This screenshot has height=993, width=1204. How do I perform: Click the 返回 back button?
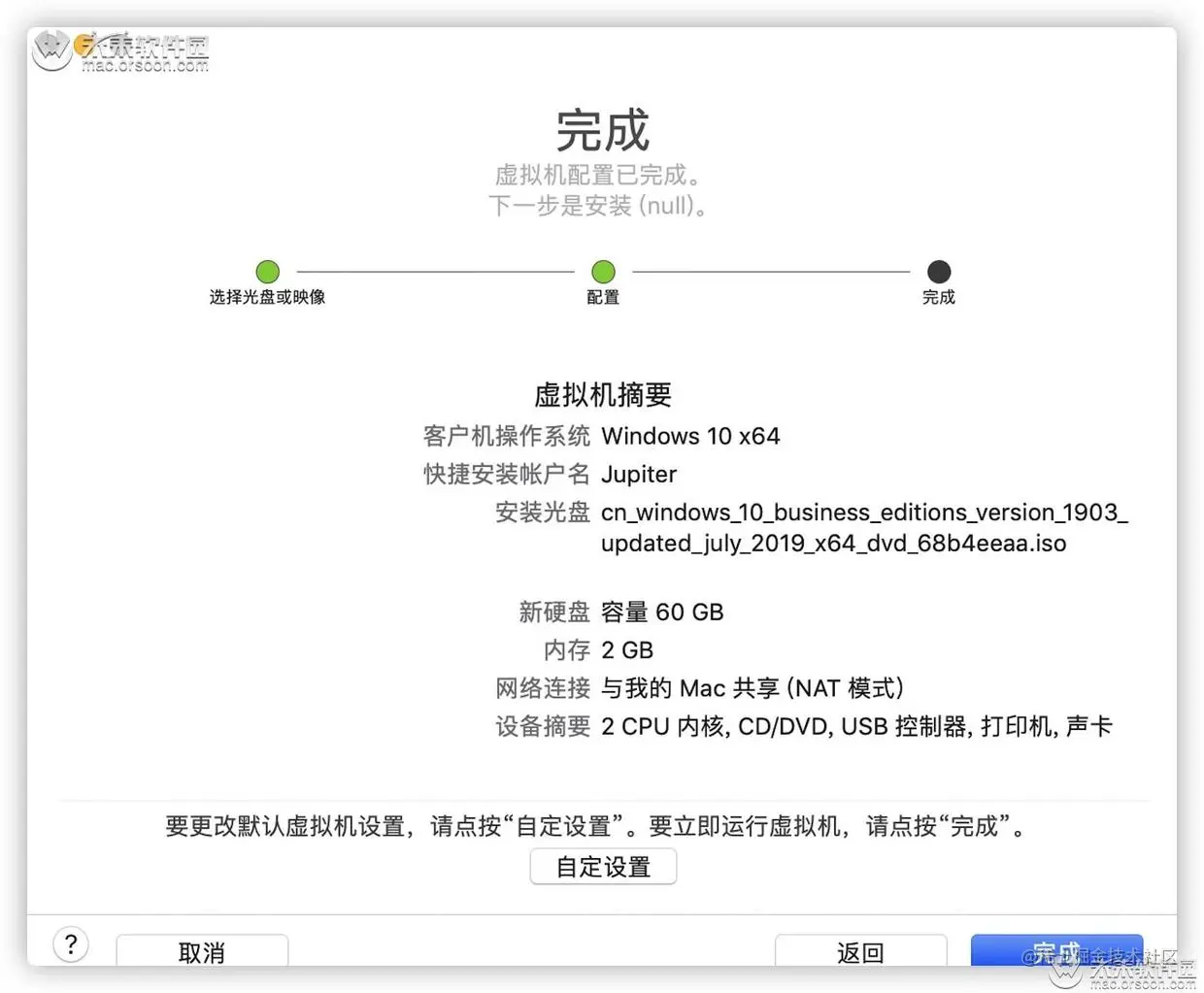tap(860, 950)
